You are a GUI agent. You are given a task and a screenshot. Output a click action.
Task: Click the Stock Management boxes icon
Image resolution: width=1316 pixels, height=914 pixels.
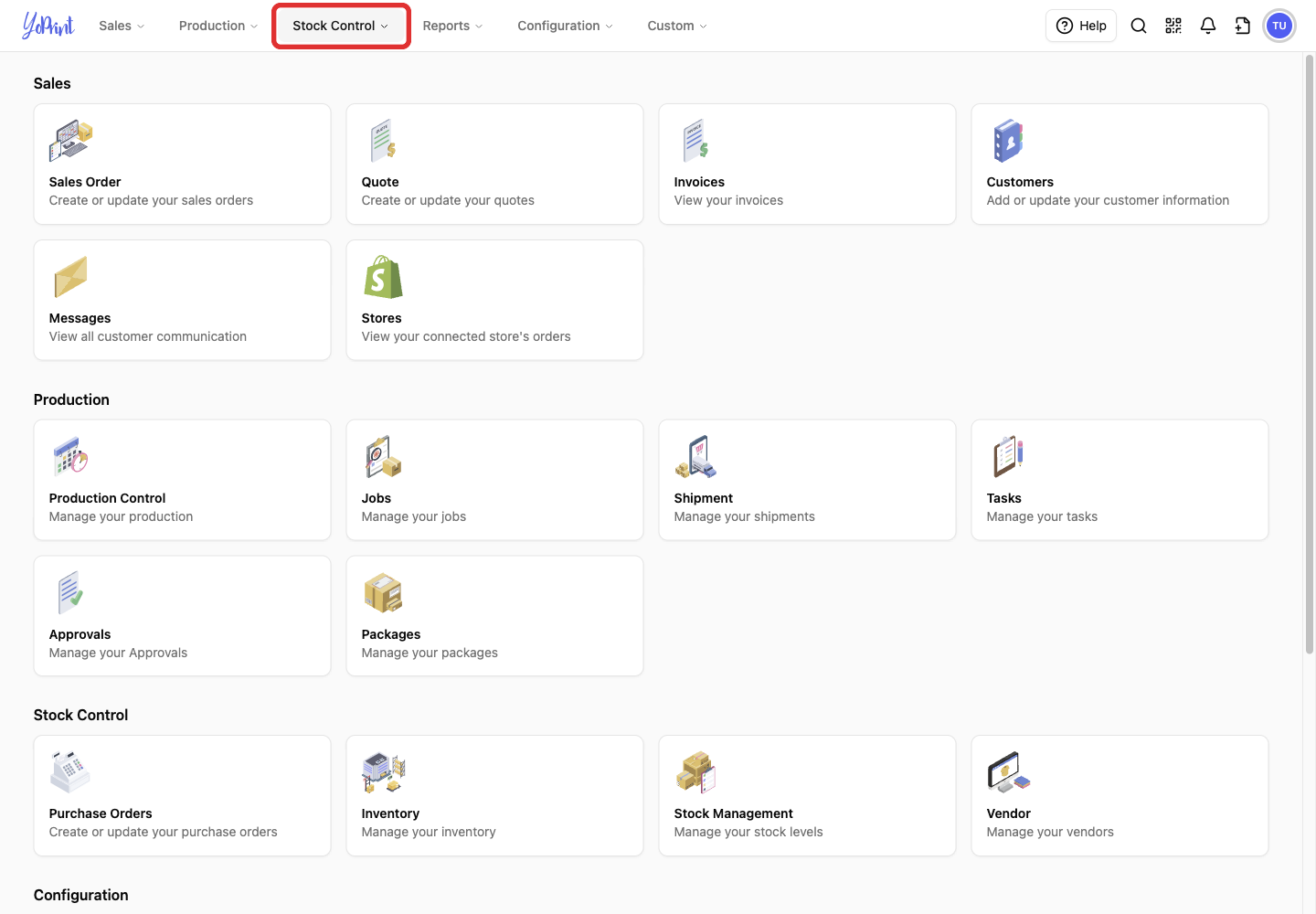click(696, 772)
